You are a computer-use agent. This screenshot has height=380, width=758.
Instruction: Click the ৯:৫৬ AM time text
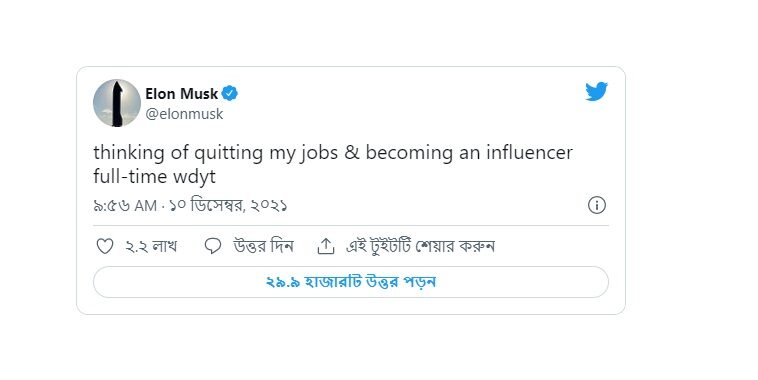[125, 205]
